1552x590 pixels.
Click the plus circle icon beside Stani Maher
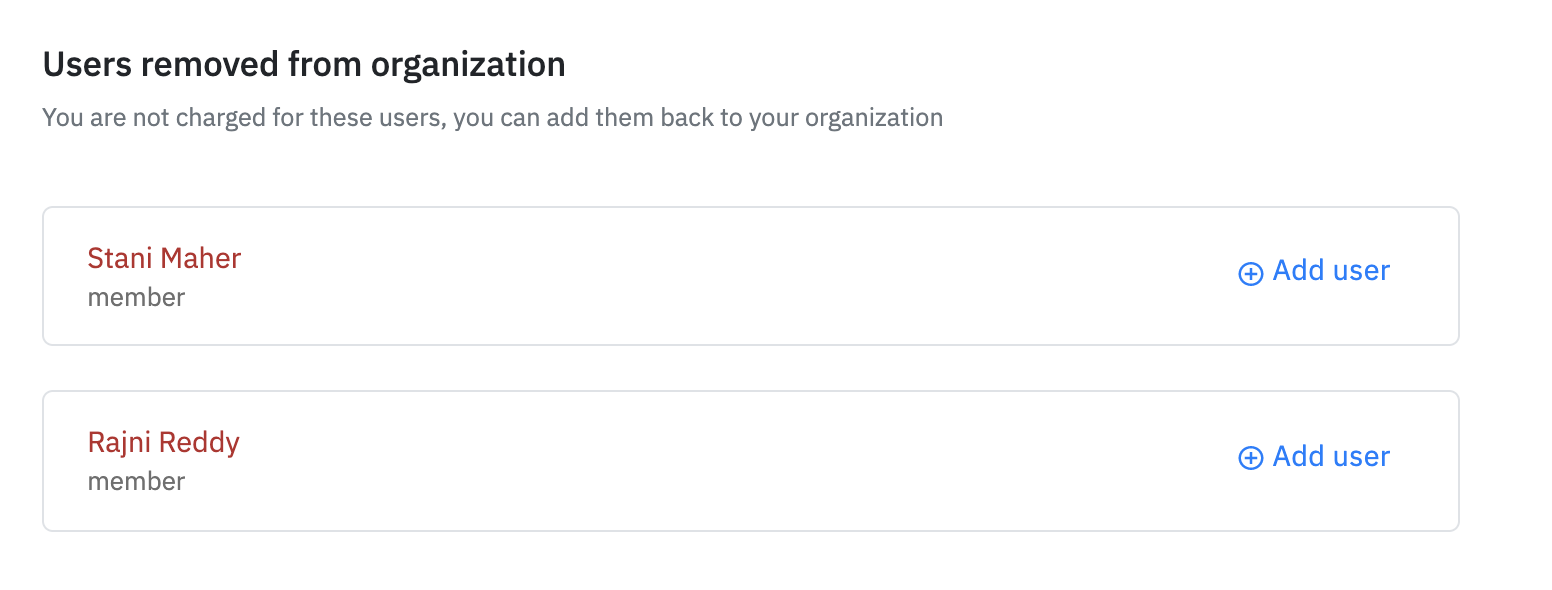1250,274
